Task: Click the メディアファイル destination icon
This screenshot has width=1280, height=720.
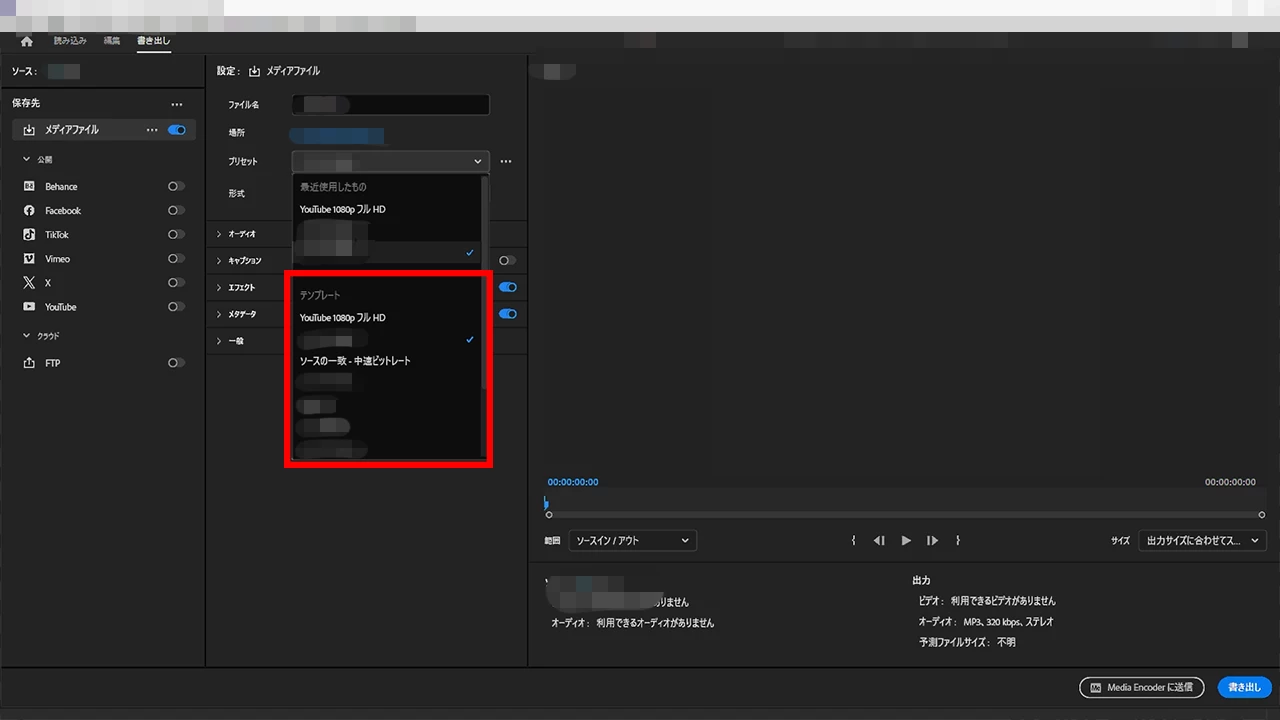Action: click(x=29, y=130)
